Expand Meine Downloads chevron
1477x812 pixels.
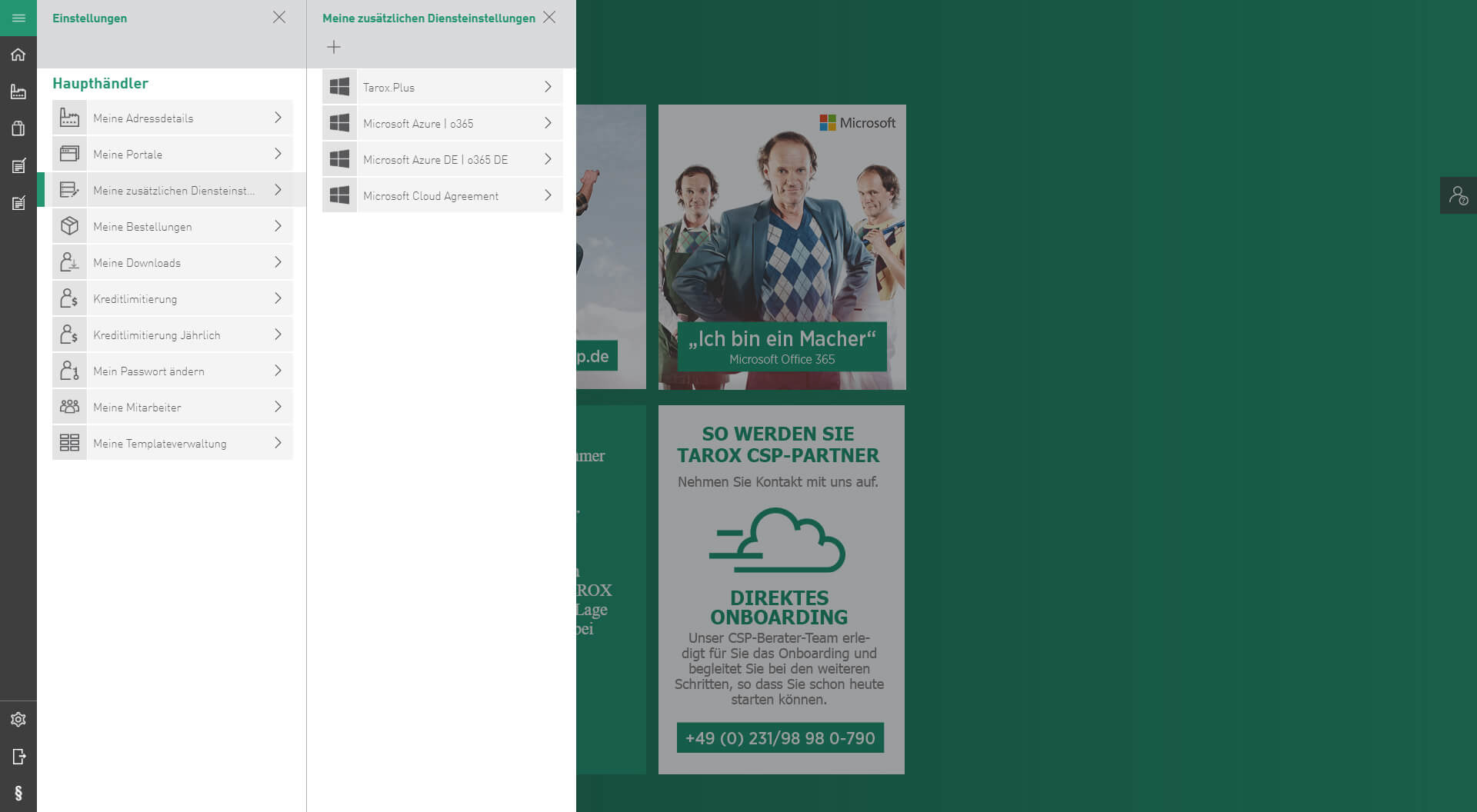[x=278, y=262]
